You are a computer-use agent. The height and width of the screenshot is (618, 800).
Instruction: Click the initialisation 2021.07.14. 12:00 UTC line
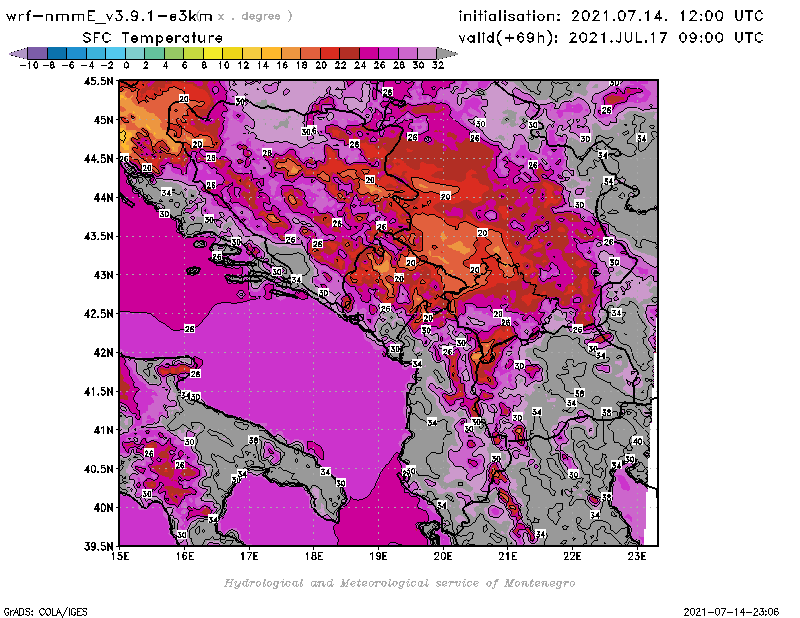[611, 16]
